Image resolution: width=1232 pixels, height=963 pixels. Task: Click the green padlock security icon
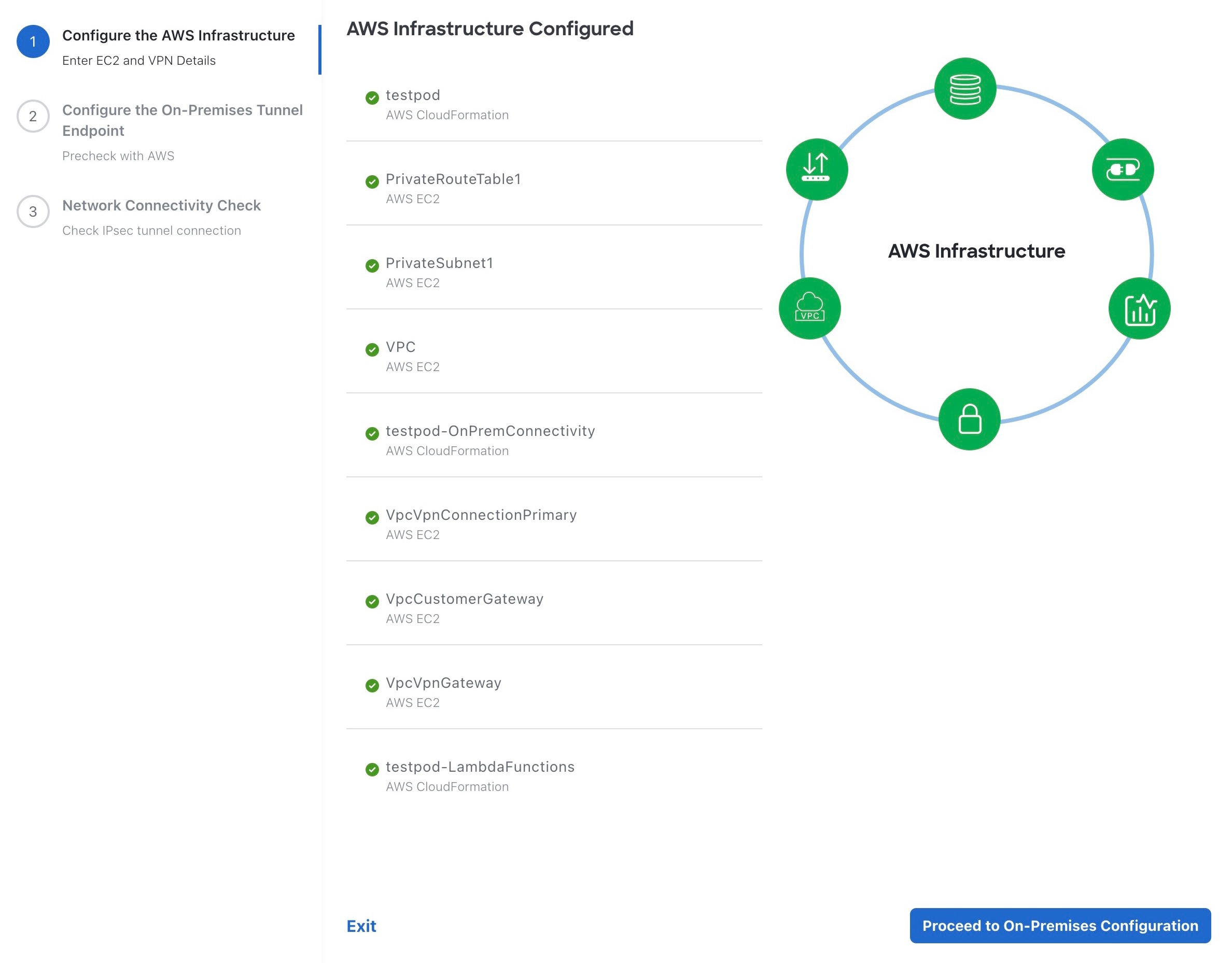coord(969,419)
